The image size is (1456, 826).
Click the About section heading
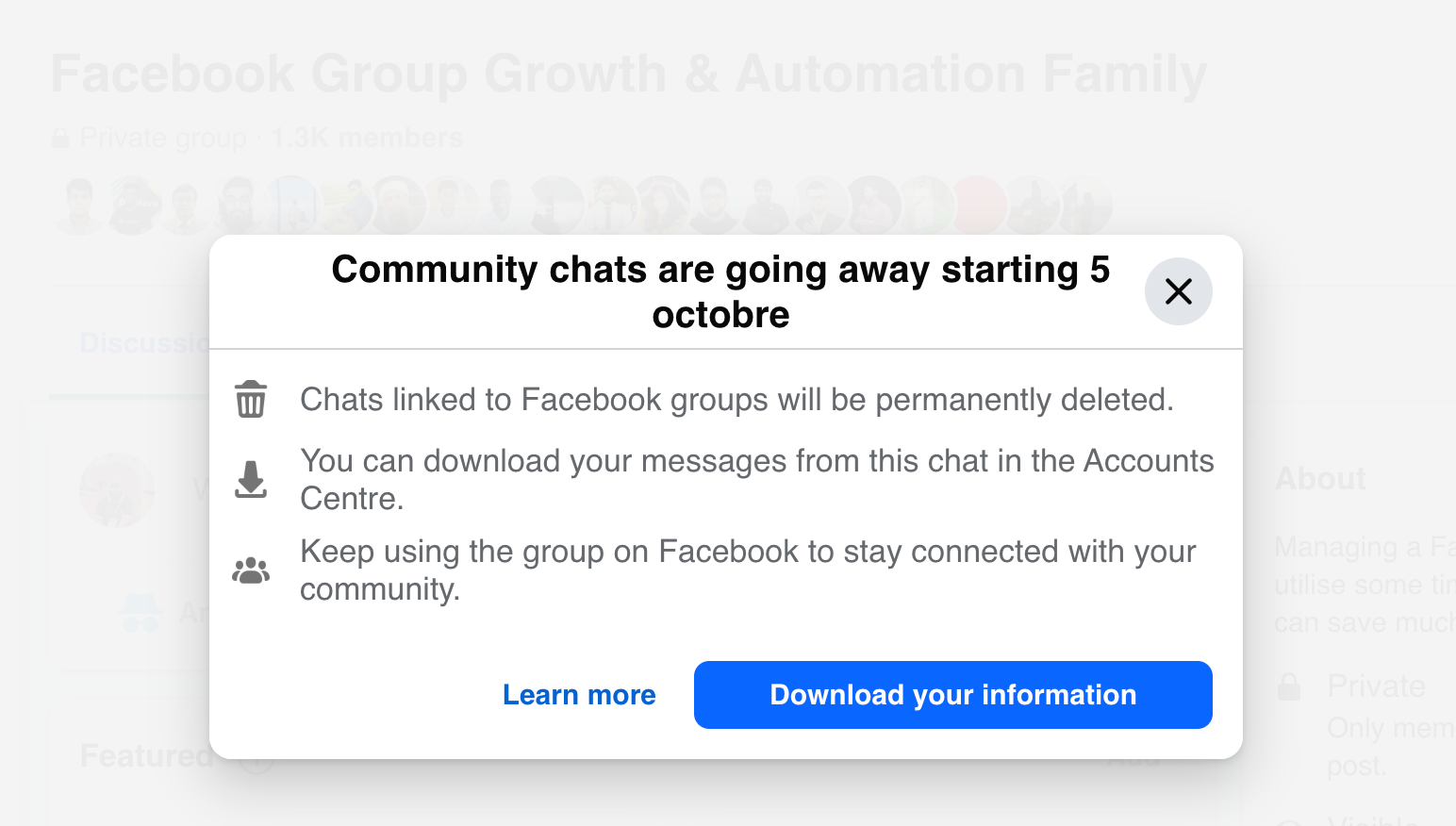click(x=1320, y=479)
